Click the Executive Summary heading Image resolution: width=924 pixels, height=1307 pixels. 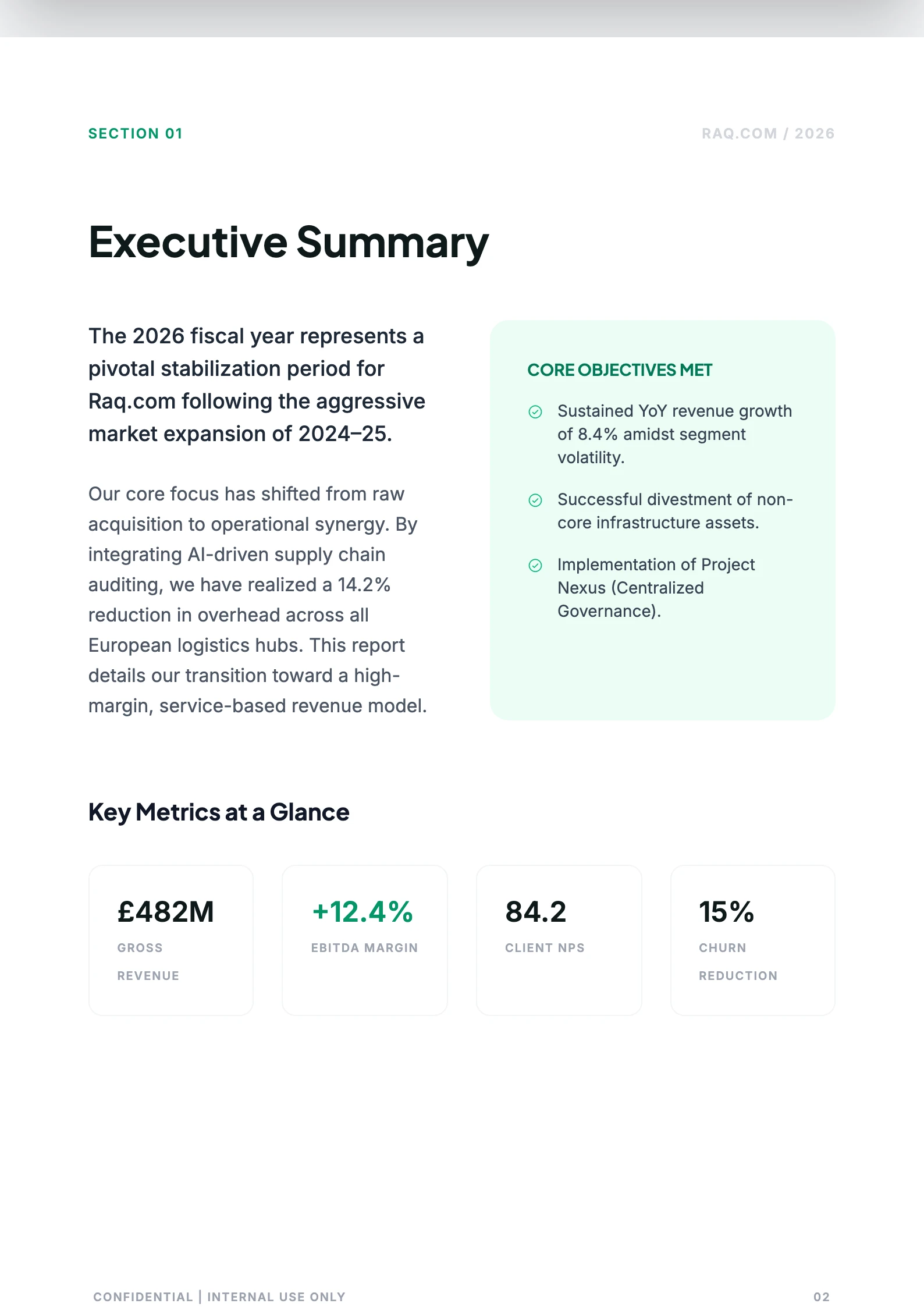[289, 242]
